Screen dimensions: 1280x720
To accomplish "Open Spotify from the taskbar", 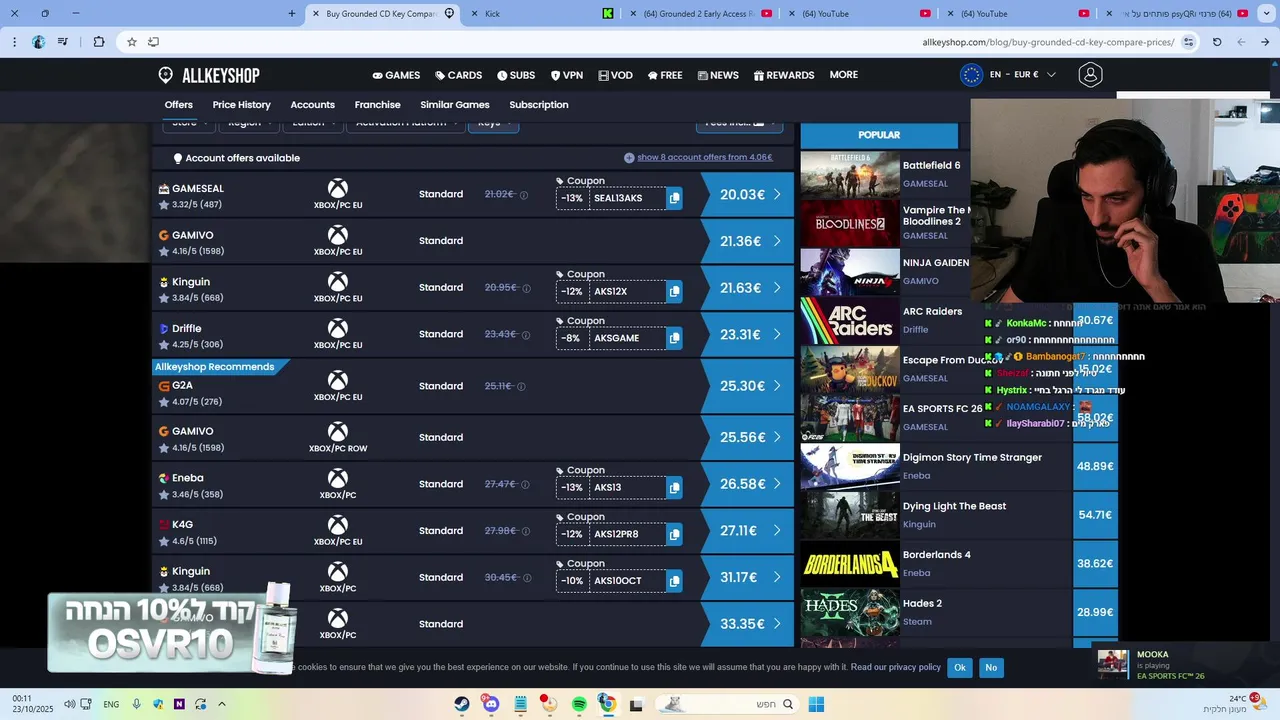I will coord(579,704).
